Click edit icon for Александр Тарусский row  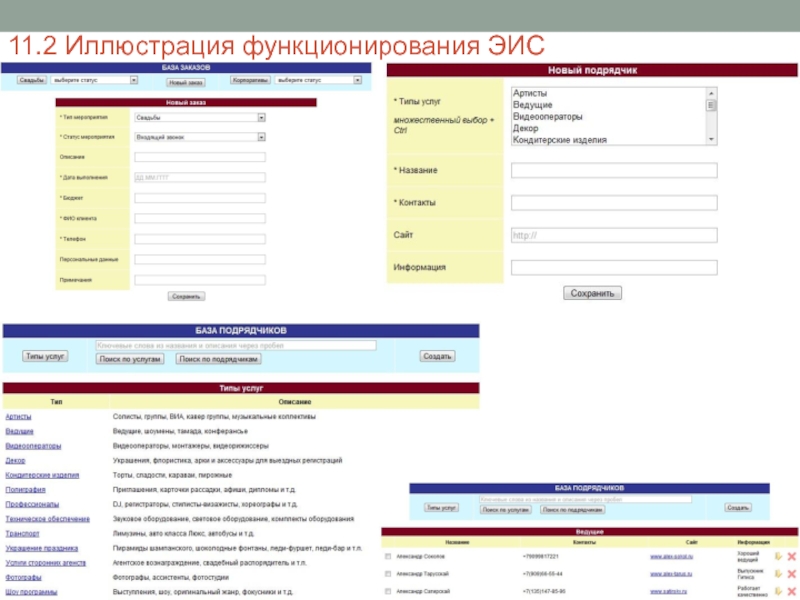778,574
